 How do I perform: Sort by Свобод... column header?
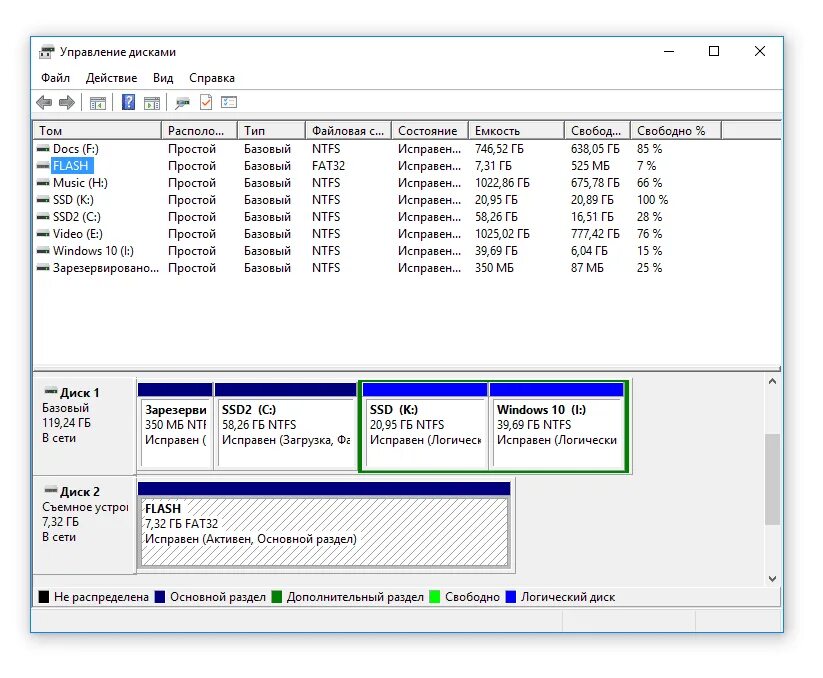[x=597, y=131]
